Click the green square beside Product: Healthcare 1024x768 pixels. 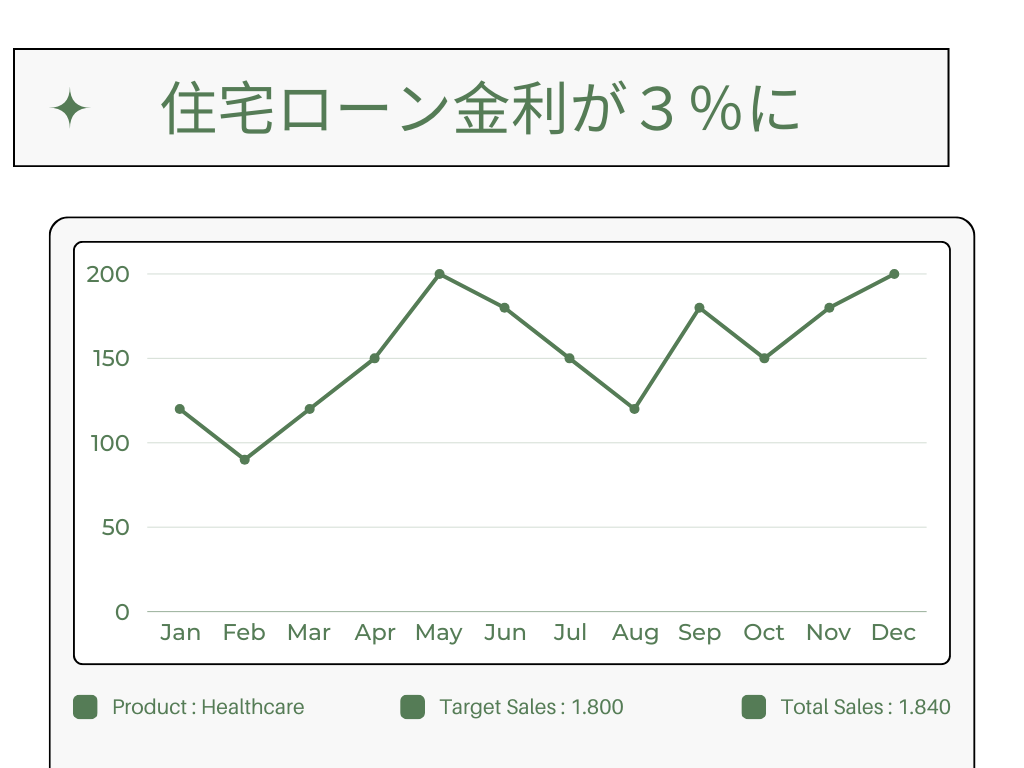(x=85, y=707)
